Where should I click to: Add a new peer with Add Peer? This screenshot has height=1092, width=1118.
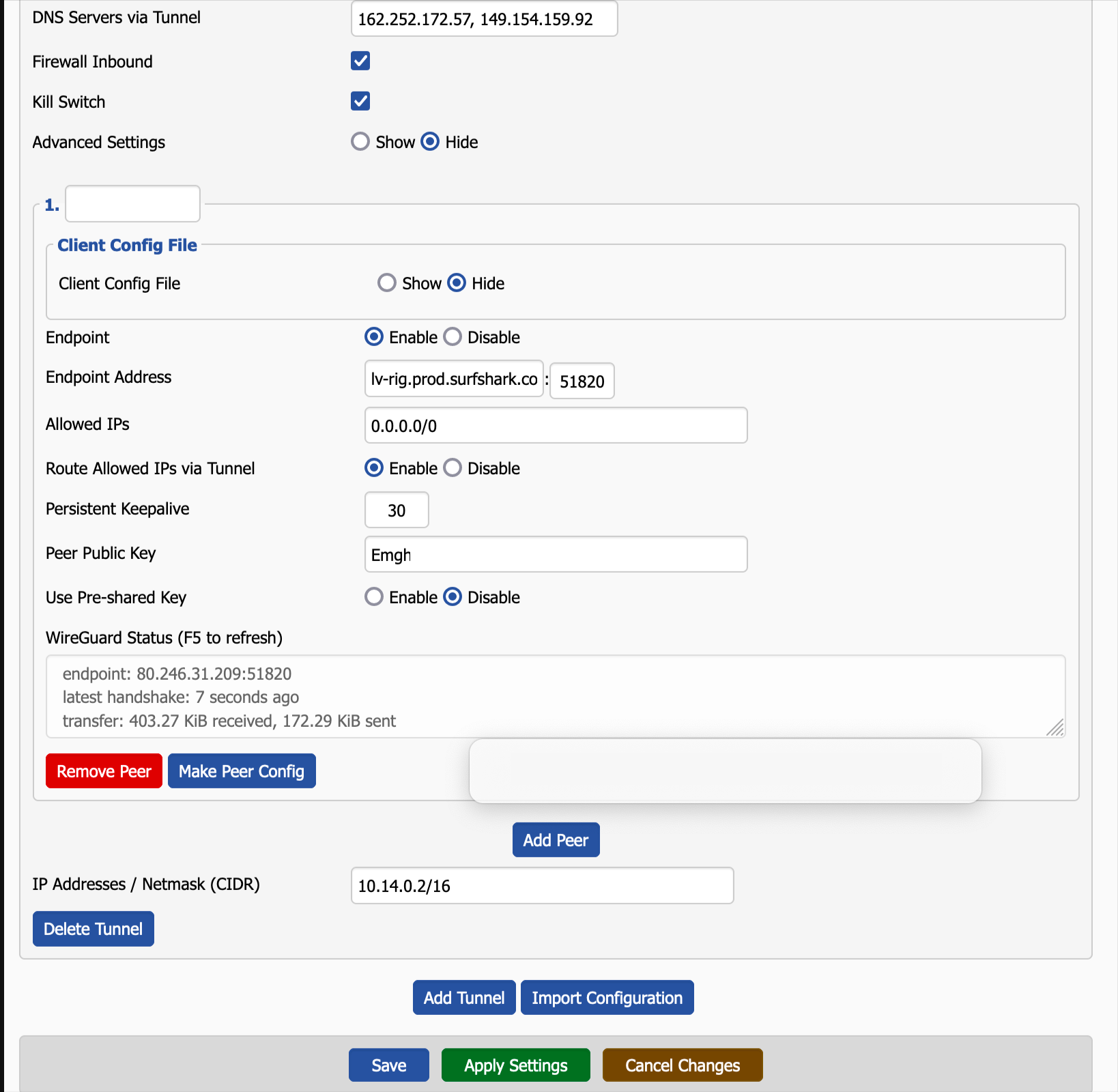click(x=556, y=840)
